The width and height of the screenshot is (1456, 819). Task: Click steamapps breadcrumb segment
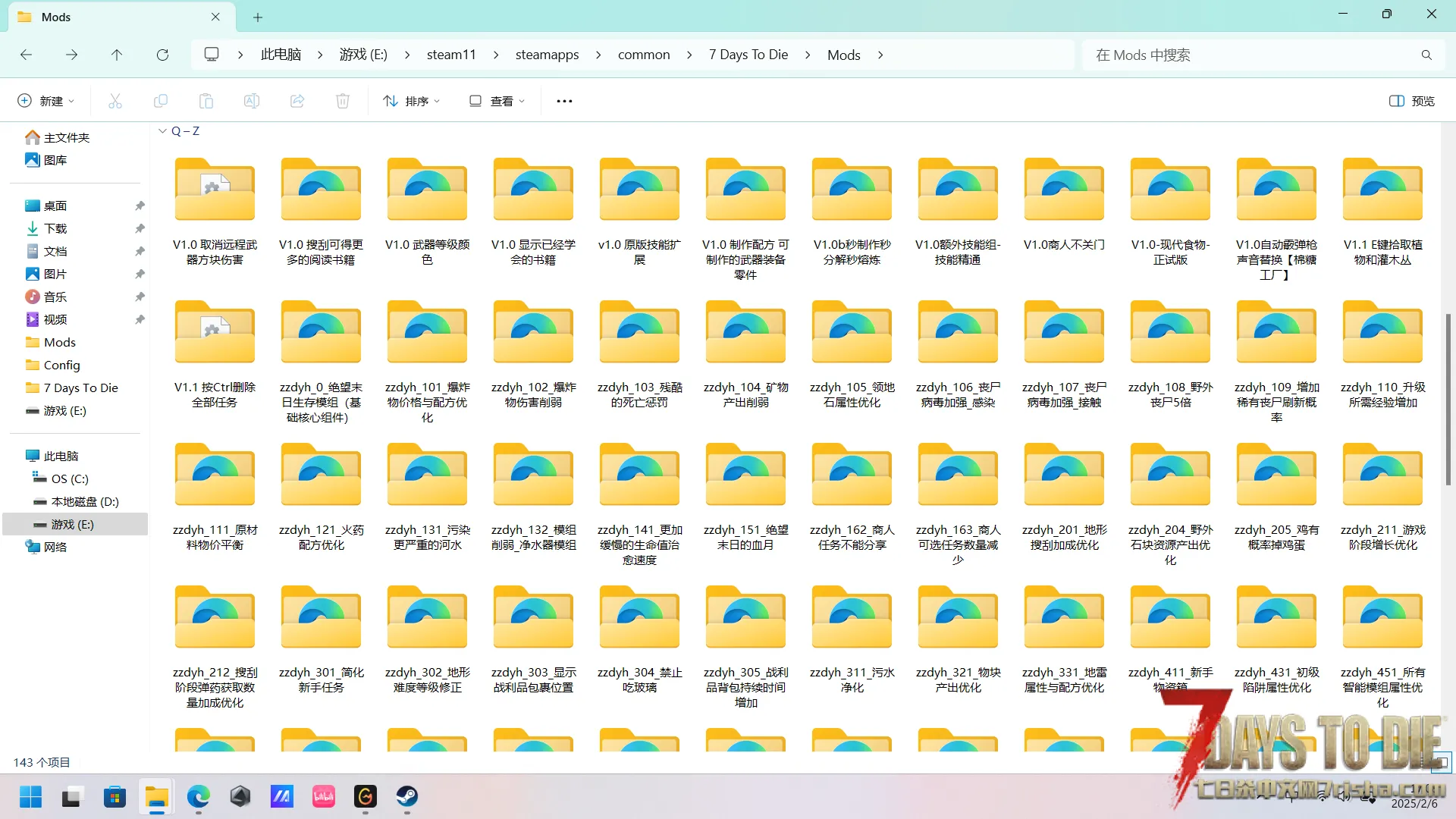click(547, 55)
